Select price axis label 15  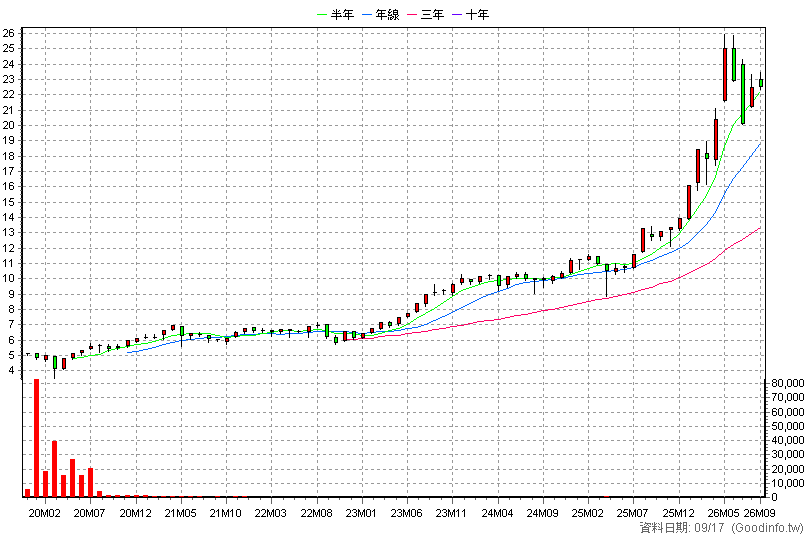pos(9,202)
